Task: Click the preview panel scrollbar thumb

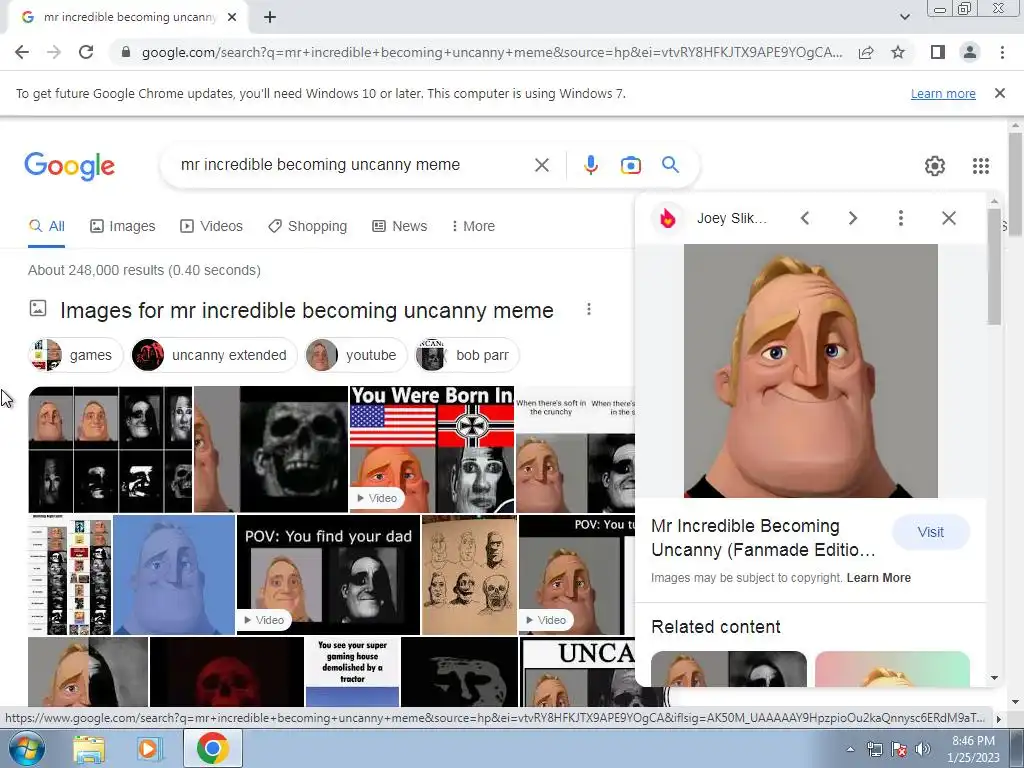Action: click(x=994, y=266)
